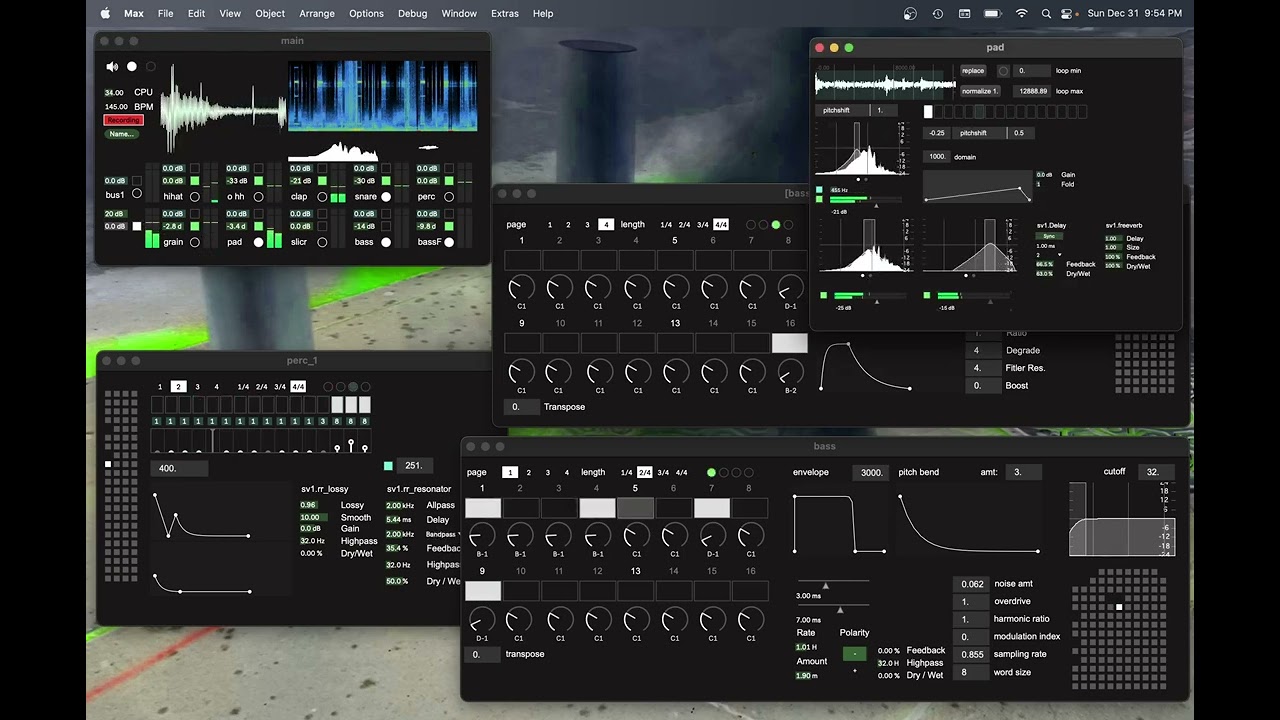Toggle the green mute box on hihat channel
Image resolution: width=1280 pixels, height=720 pixels.
coord(195,181)
